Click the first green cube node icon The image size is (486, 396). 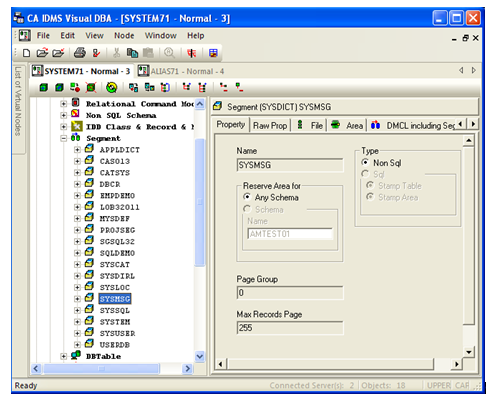(x=44, y=88)
